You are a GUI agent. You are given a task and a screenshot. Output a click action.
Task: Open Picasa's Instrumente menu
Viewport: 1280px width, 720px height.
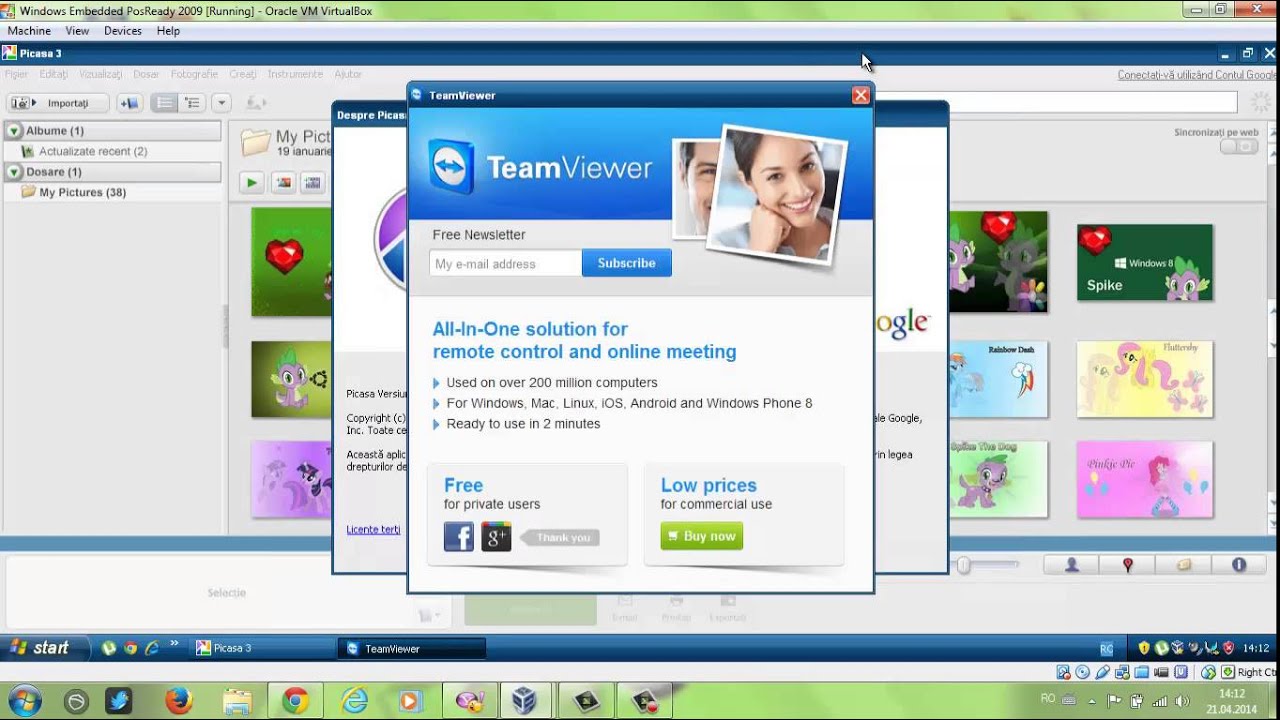click(x=295, y=74)
